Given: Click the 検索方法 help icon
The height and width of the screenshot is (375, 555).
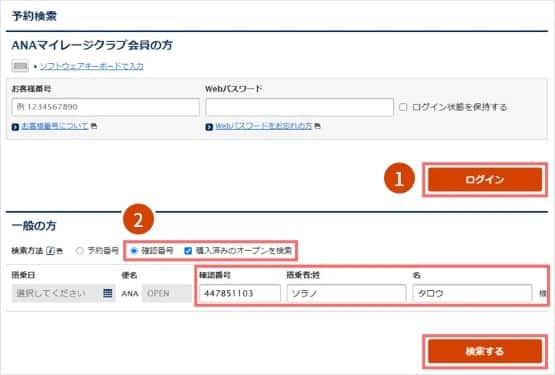Looking at the screenshot, I should [x=50, y=251].
